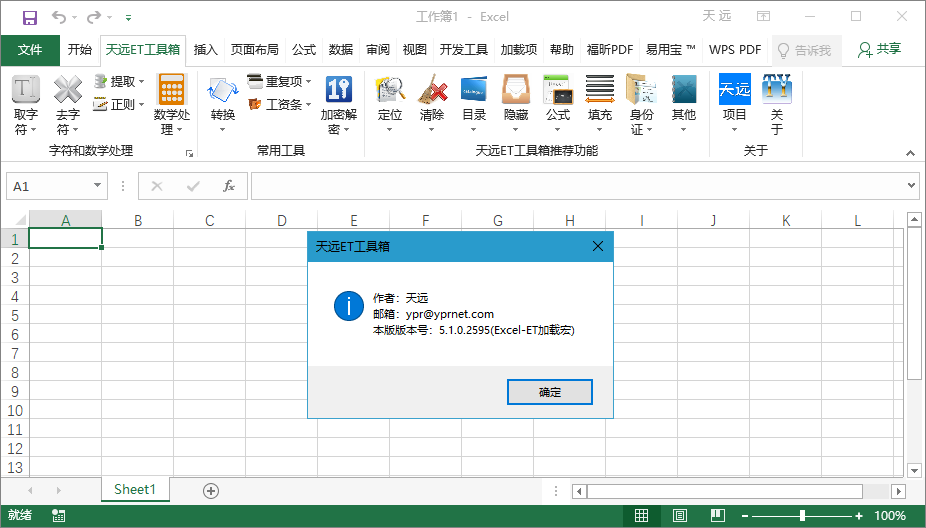The image size is (926, 528).
Task: Switch to Page Layout view
Action: point(680,516)
